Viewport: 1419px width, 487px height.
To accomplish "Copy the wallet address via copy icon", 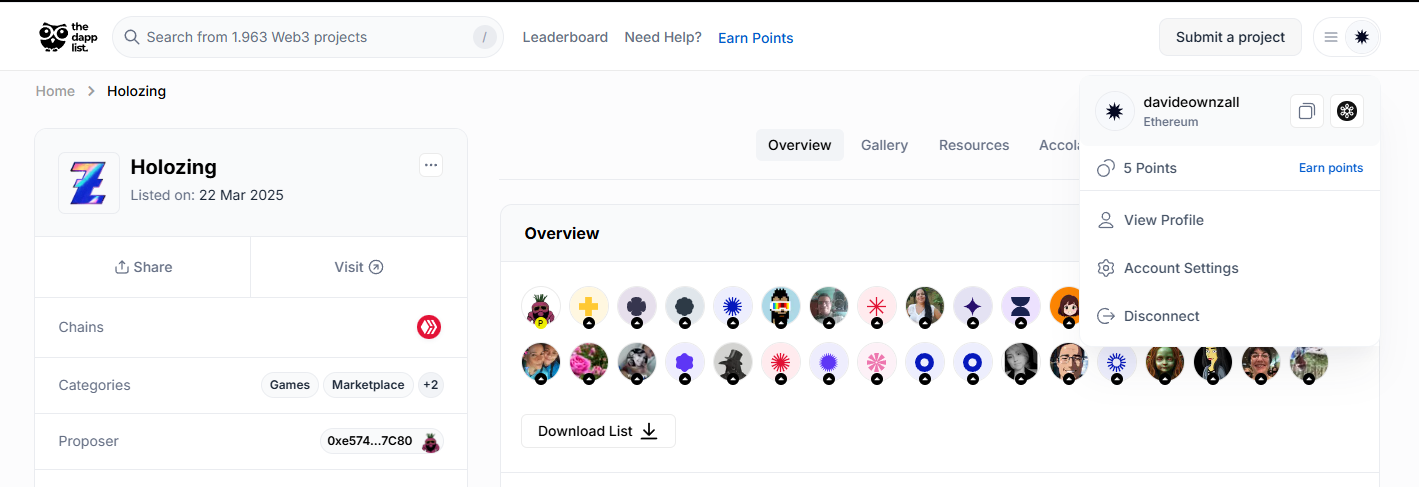I will click(x=1306, y=111).
